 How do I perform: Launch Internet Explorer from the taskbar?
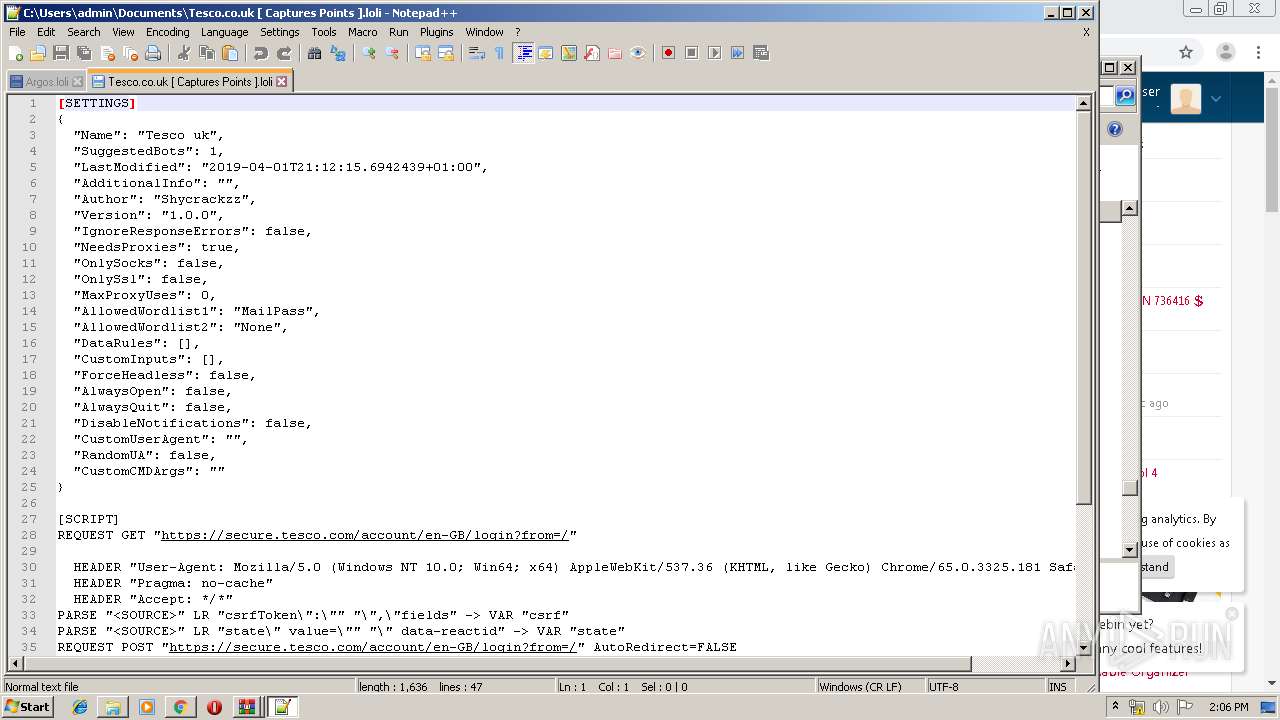point(80,707)
